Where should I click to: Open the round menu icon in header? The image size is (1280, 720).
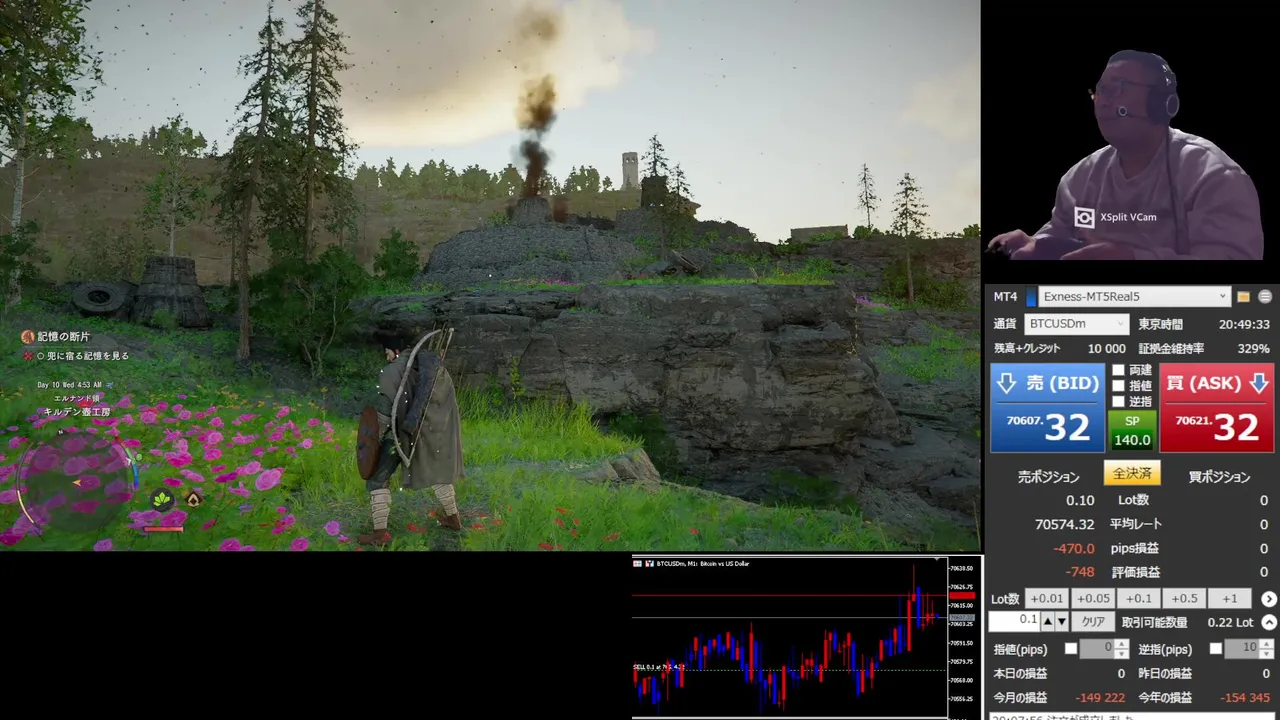pyautogui.click(x=1265, y=297)
